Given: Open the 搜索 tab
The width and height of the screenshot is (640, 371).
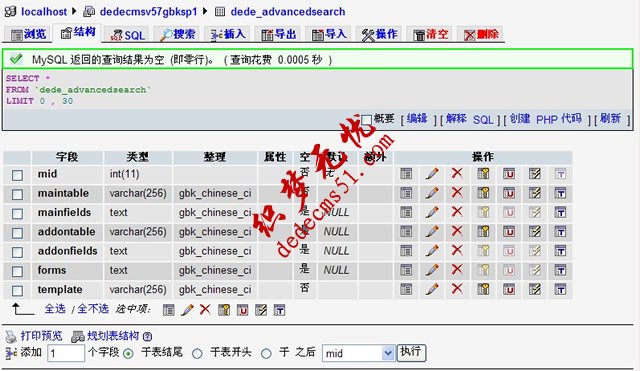Looking at the screenshot, I should pos(177,35).
